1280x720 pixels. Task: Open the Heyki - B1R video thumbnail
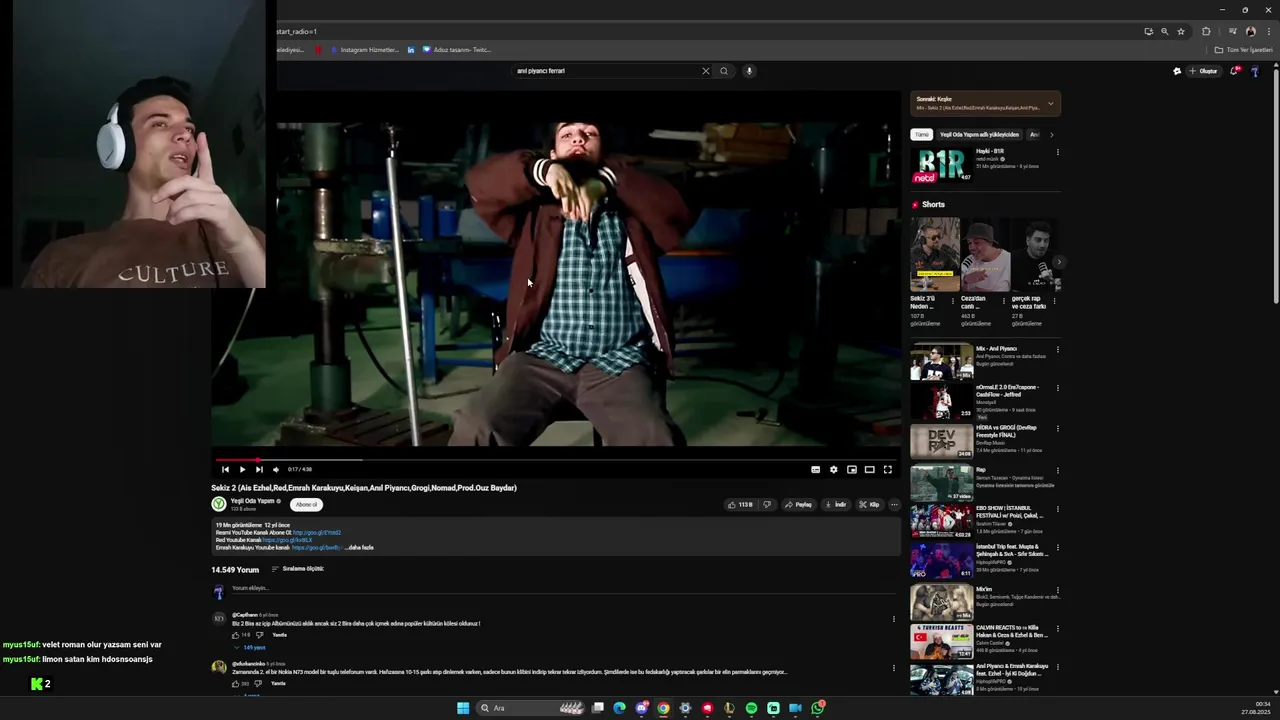(x=941, y=165)
